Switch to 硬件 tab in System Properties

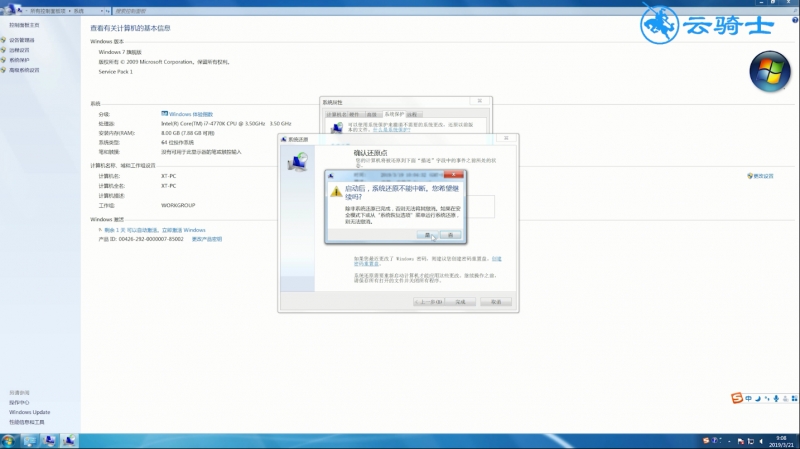point(355,114)
